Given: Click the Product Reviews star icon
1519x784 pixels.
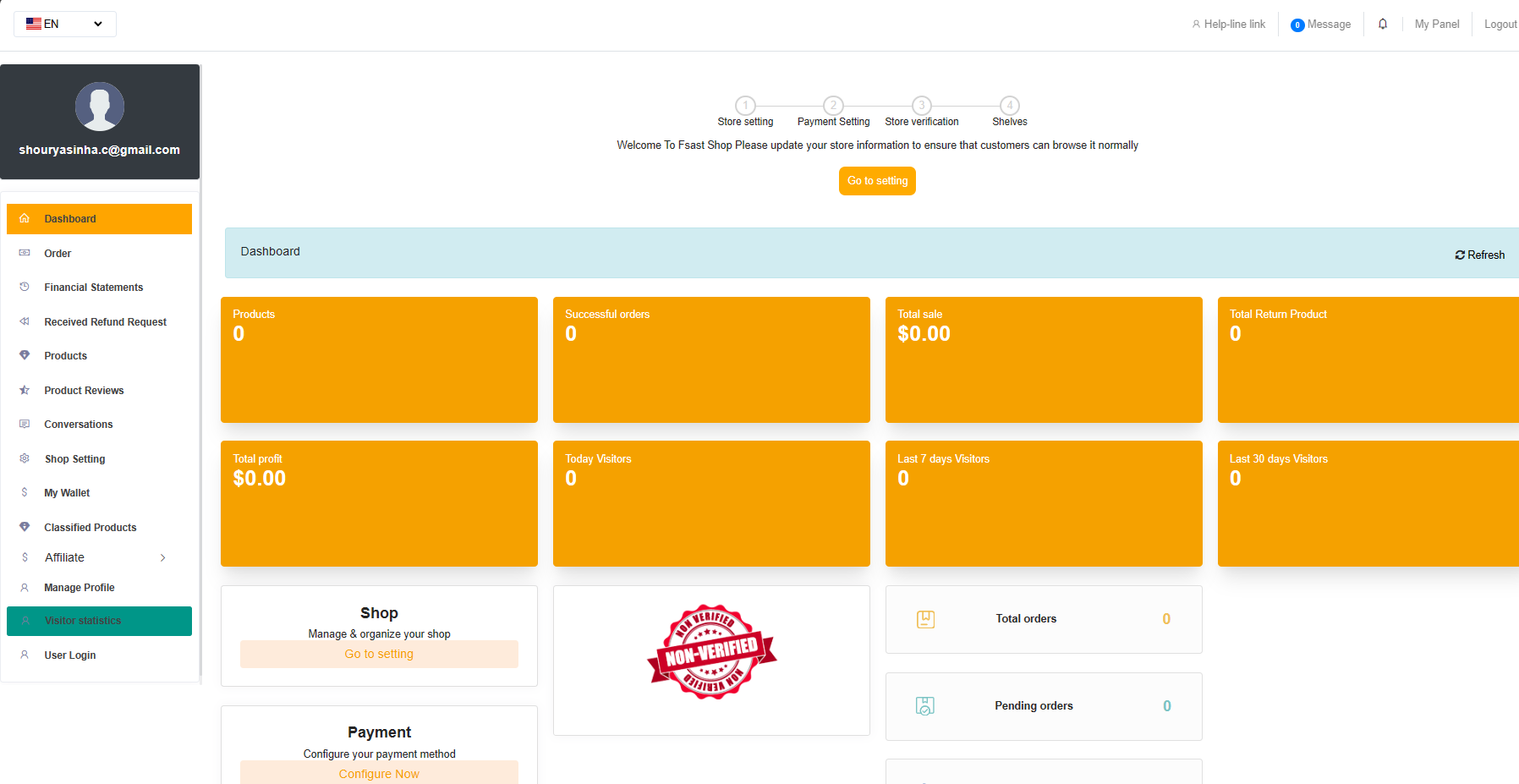Looking at the screenshot, I should [25, 391].
